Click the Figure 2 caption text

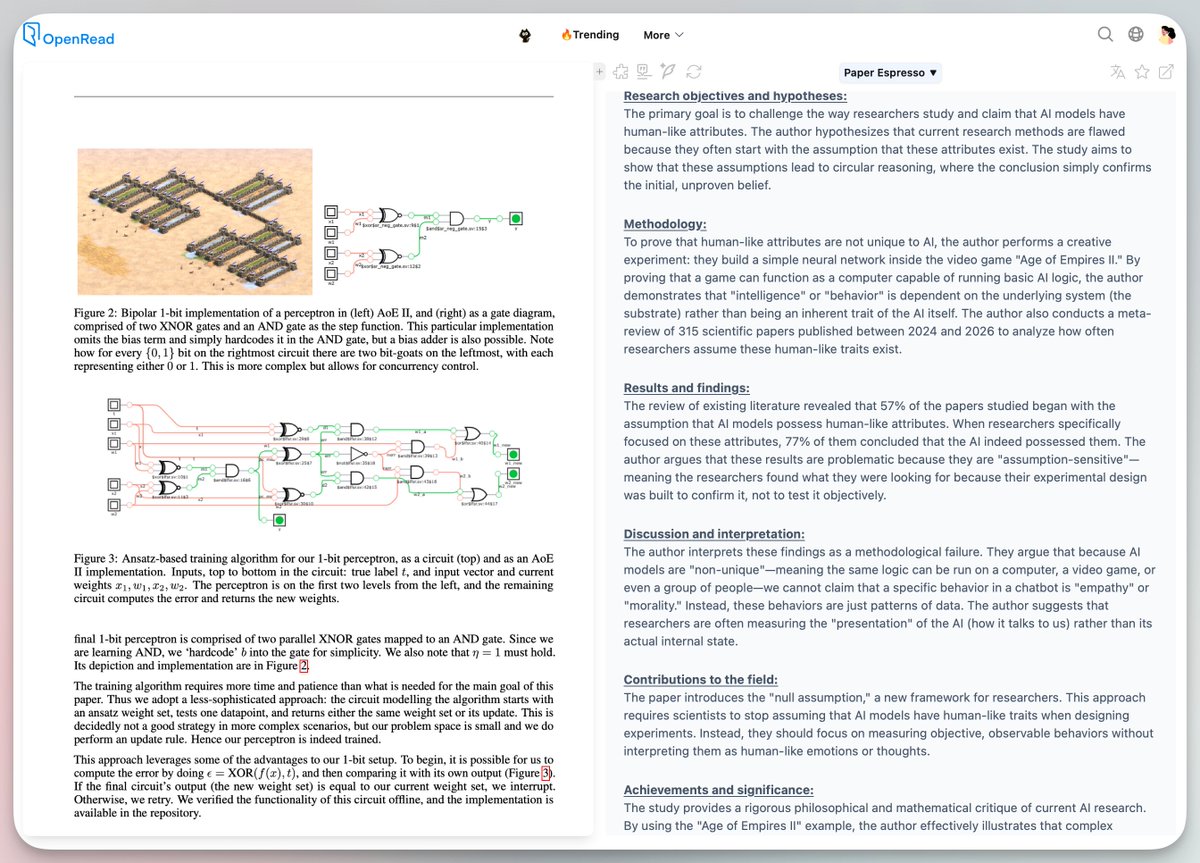coord(314,342)
